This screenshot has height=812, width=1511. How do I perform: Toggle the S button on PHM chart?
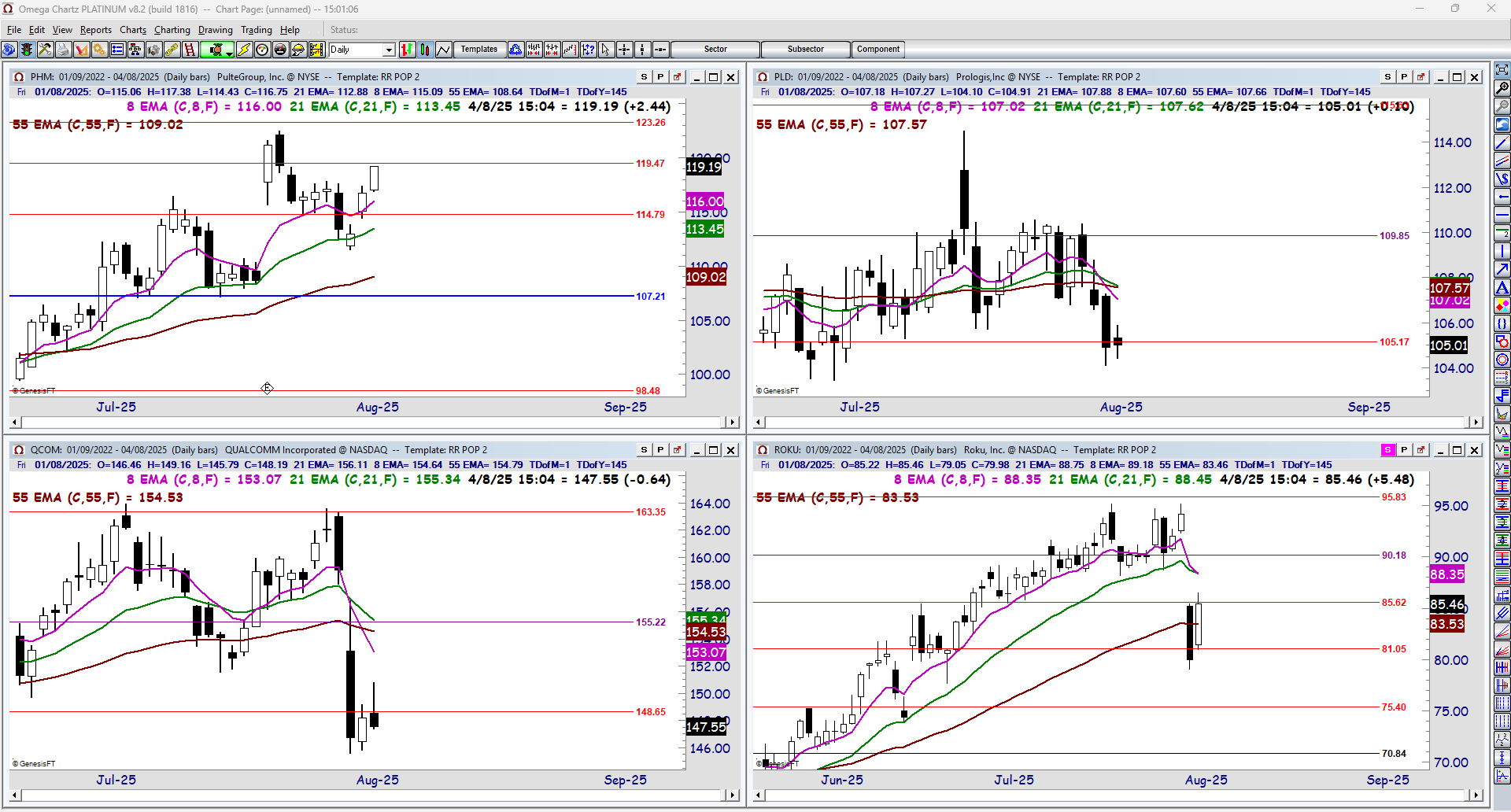(644, 77)
